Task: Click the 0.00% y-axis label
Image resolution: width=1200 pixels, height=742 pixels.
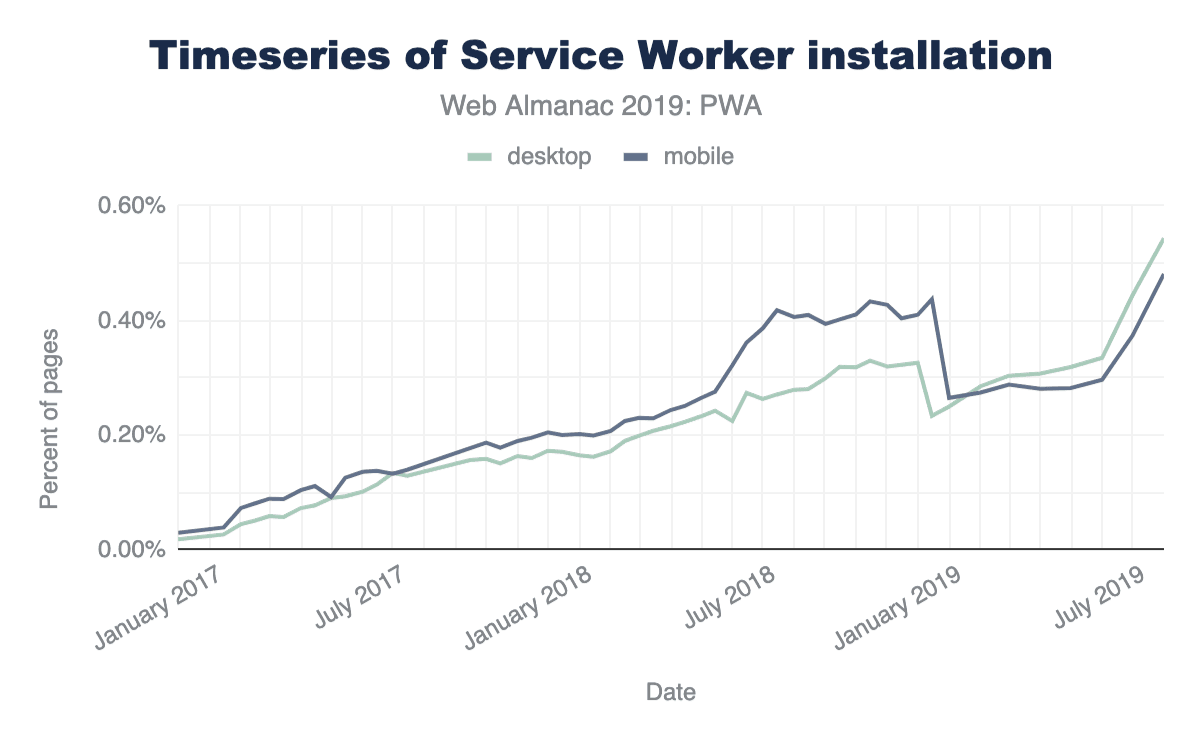Action: pos(130,549)
